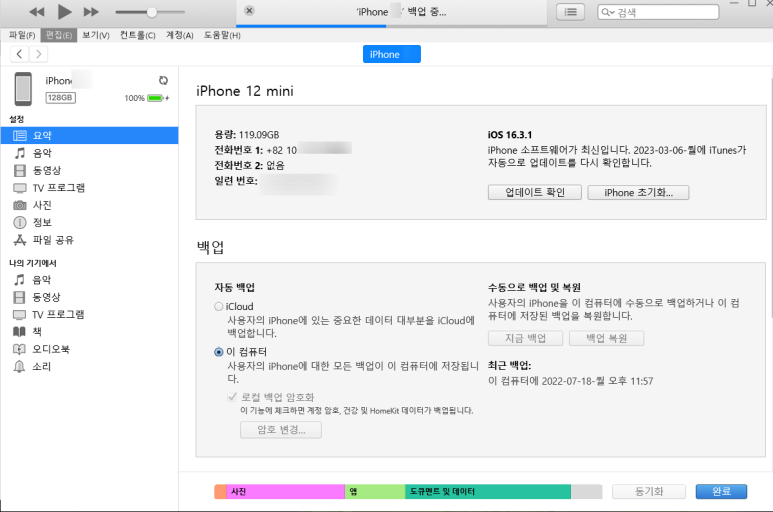
Task: Click the iPhone 12 mini heading
Action: pos(245,91)
